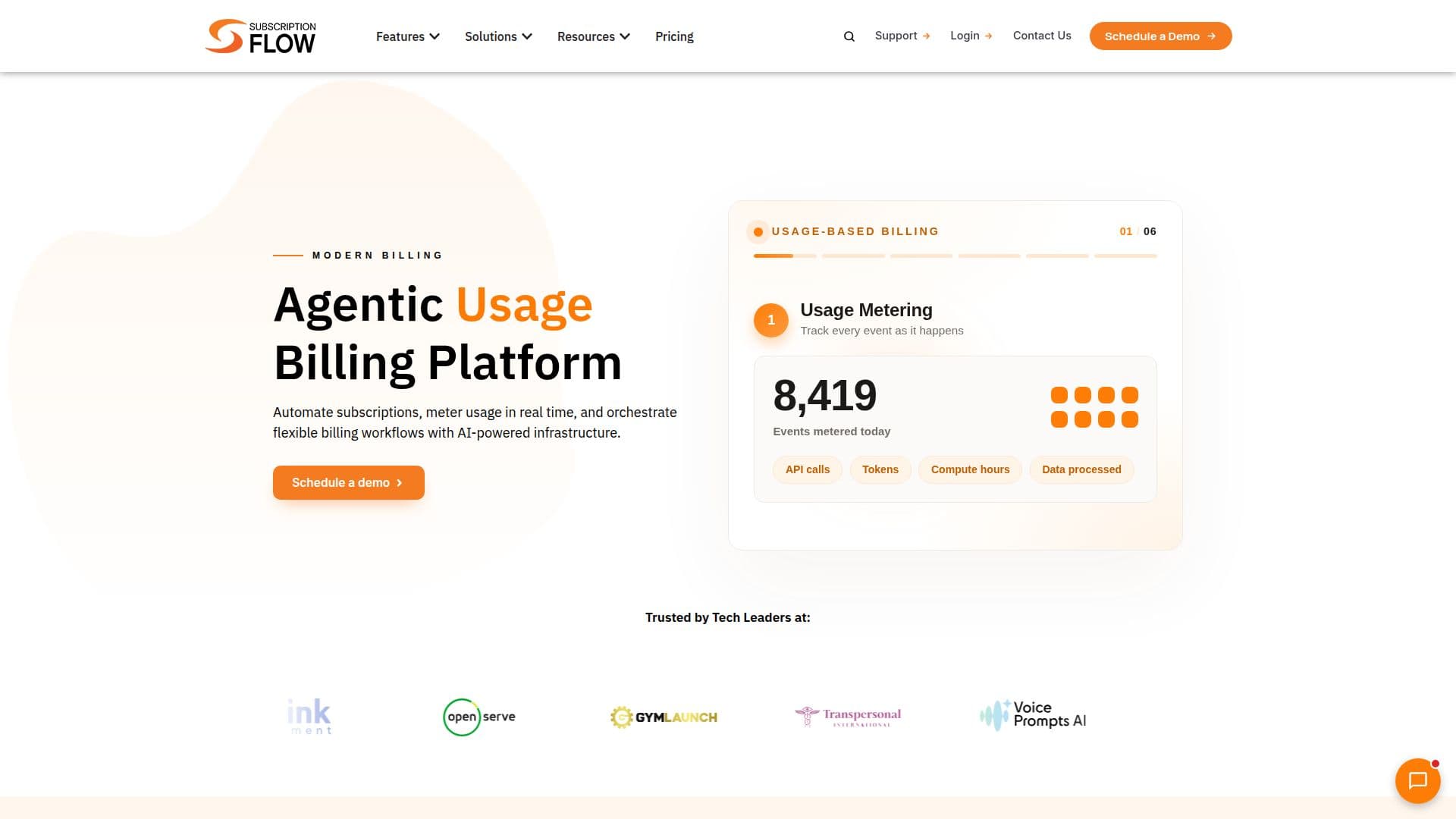Image resolution: width=1456 pixels, height=819 pixels.
Task: Click the 'MODERN BILLING' eyebrow text
Action: pos(378,256)
